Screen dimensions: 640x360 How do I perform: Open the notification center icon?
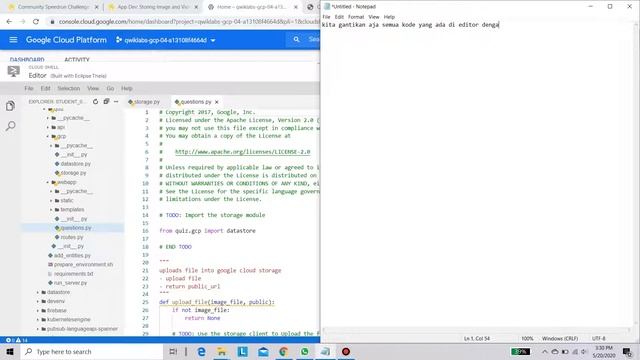(627, 351)
